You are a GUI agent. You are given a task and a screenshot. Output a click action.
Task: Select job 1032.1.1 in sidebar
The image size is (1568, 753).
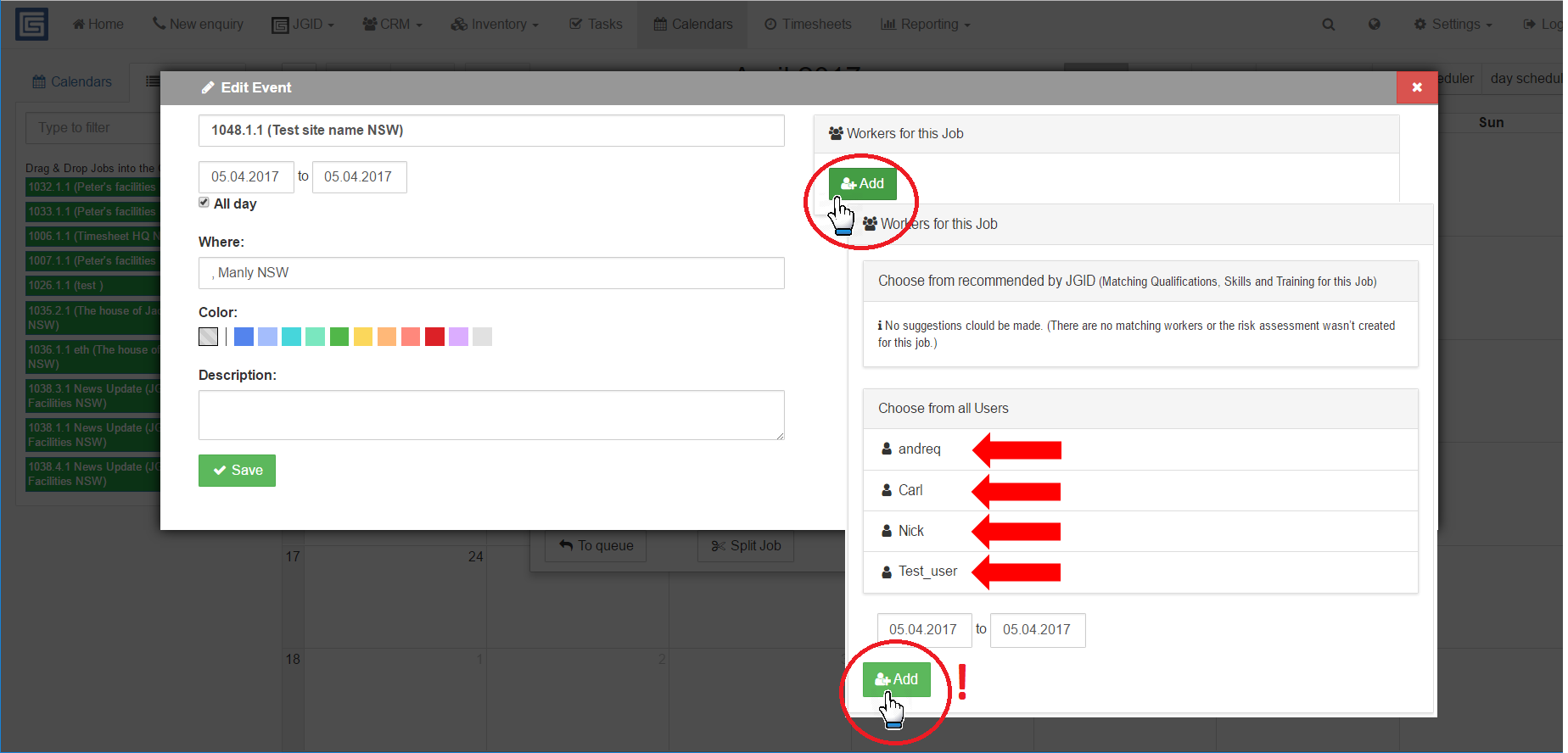pos(92,187)
